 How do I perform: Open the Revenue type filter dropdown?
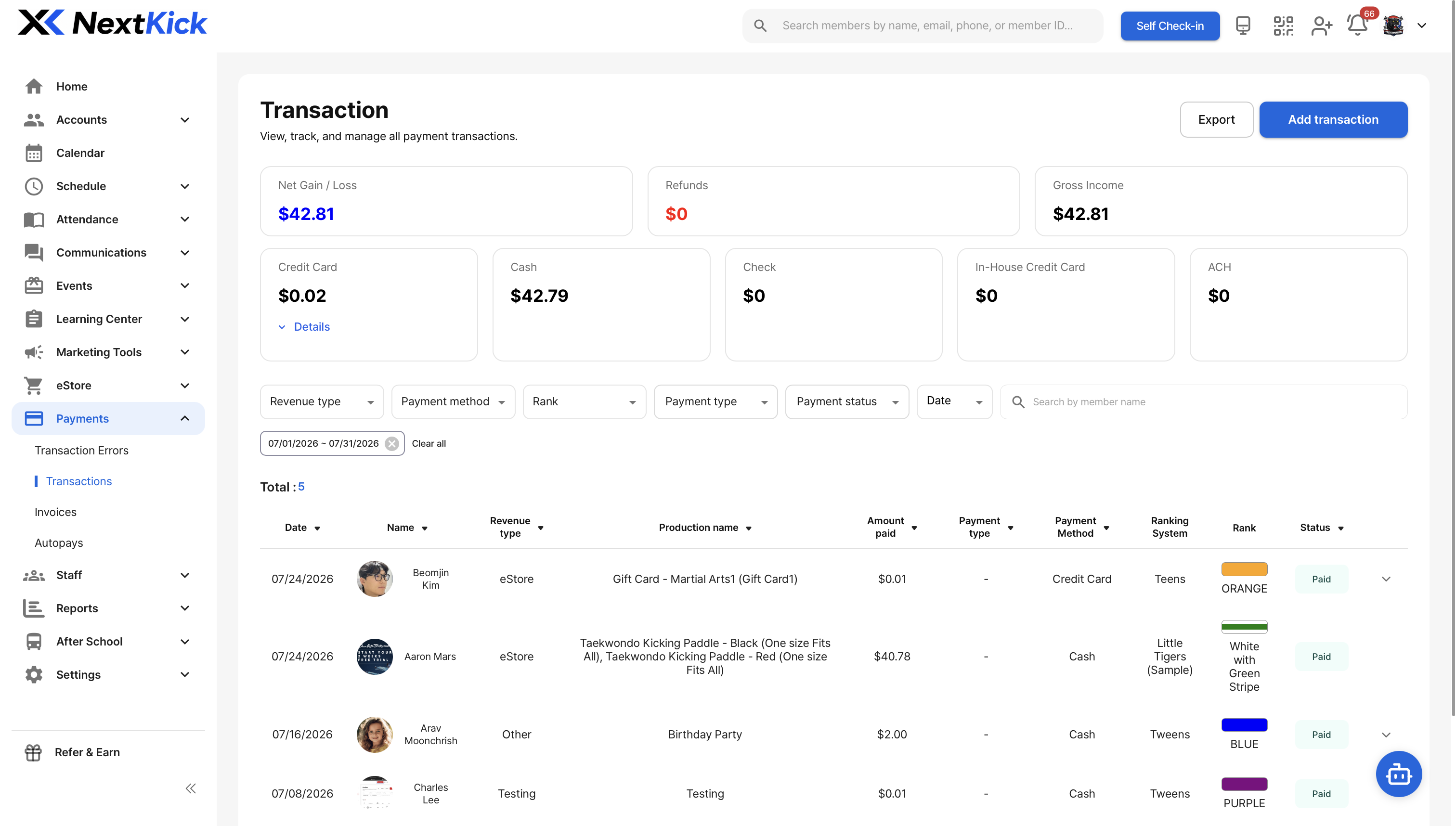tap(322, 401)
